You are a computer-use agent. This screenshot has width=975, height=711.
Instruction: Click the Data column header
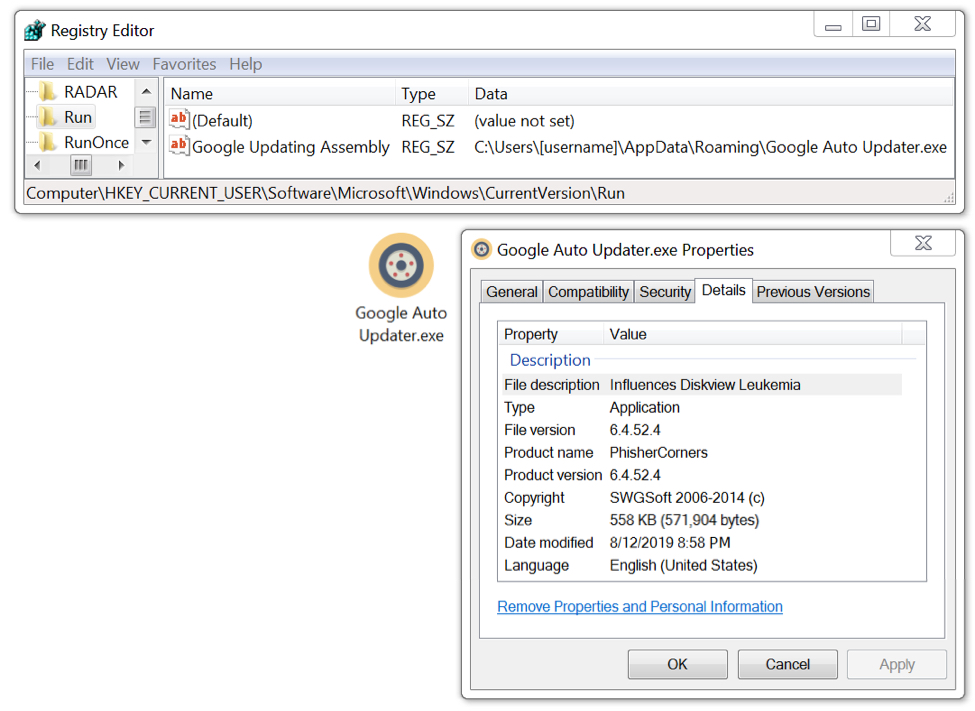coord(491,94)
